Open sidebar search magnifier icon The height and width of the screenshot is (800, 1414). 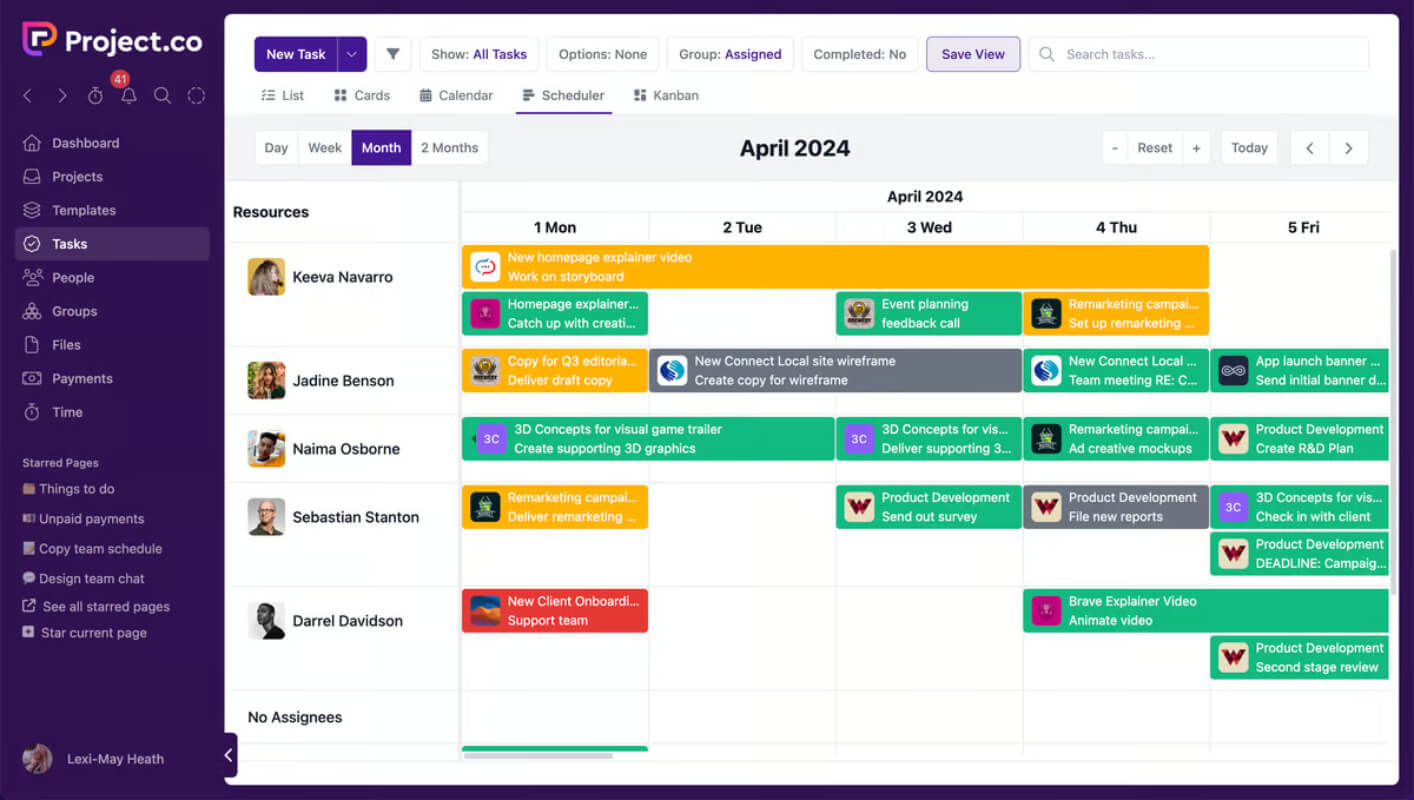[x=162, y=96]
